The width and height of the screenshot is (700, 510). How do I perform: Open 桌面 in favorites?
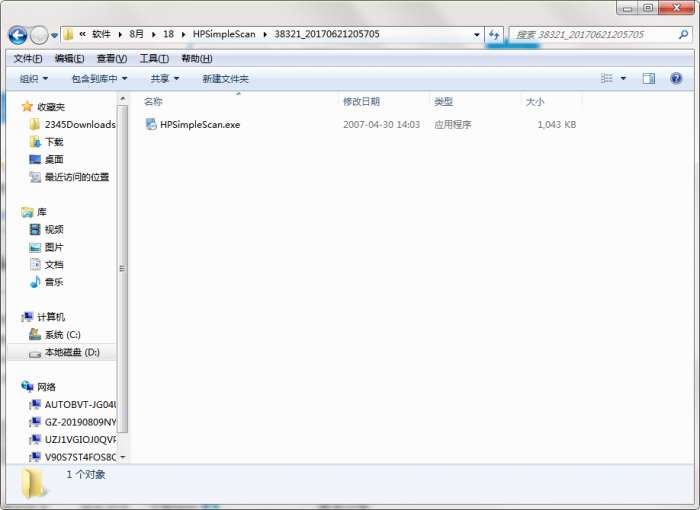(x=47, y=159)
